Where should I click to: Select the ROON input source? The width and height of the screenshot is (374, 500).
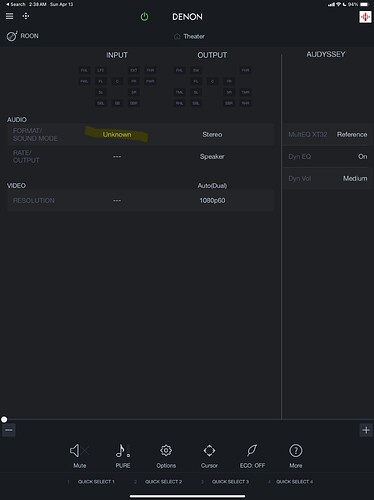[23, 36]
